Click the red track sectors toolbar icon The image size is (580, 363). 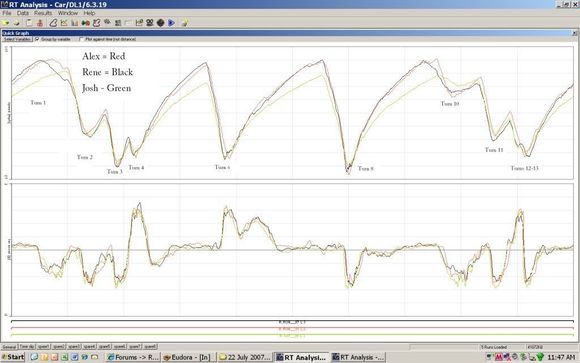pos(97,23)
